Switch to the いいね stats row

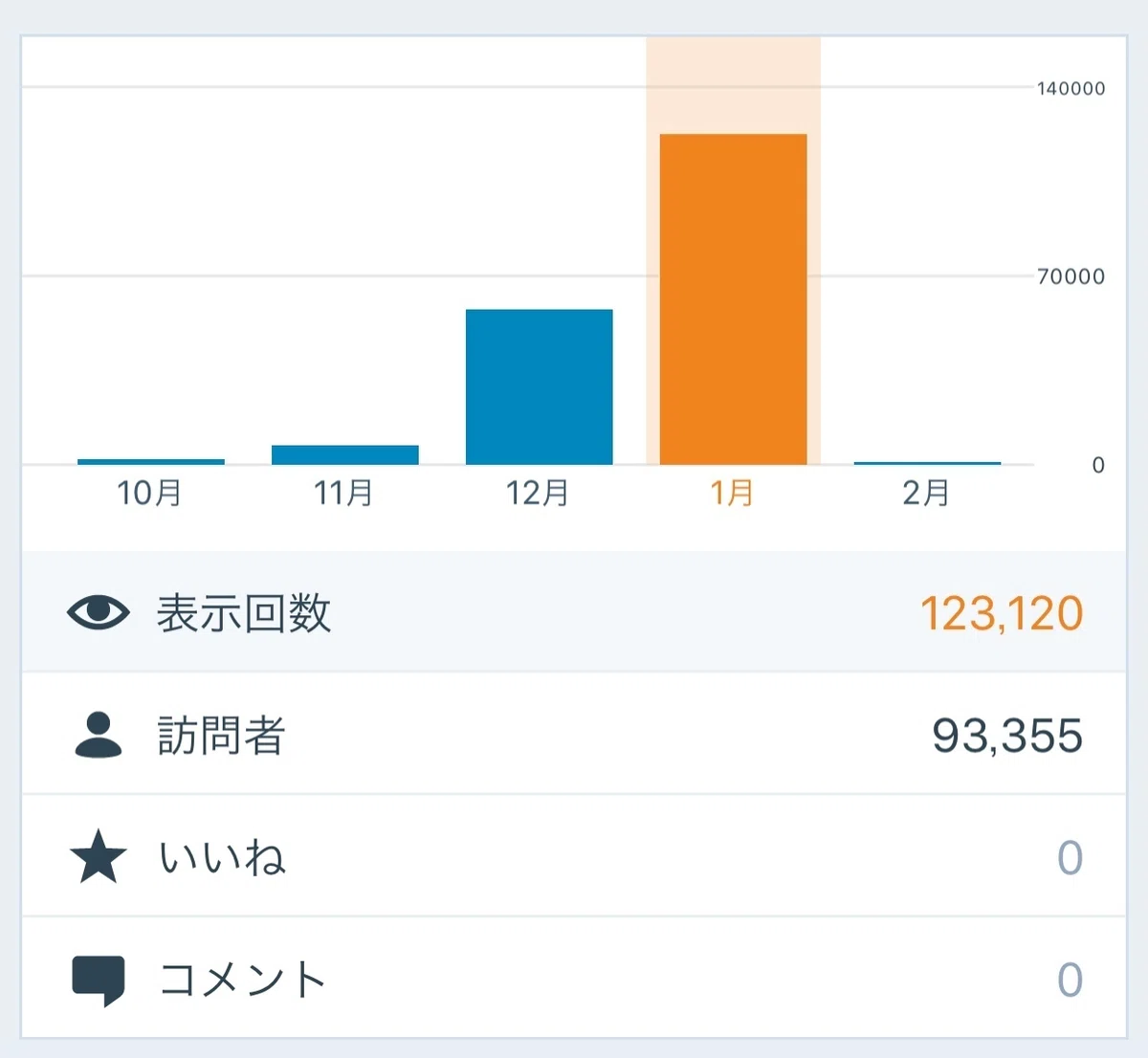click(574, 856)
